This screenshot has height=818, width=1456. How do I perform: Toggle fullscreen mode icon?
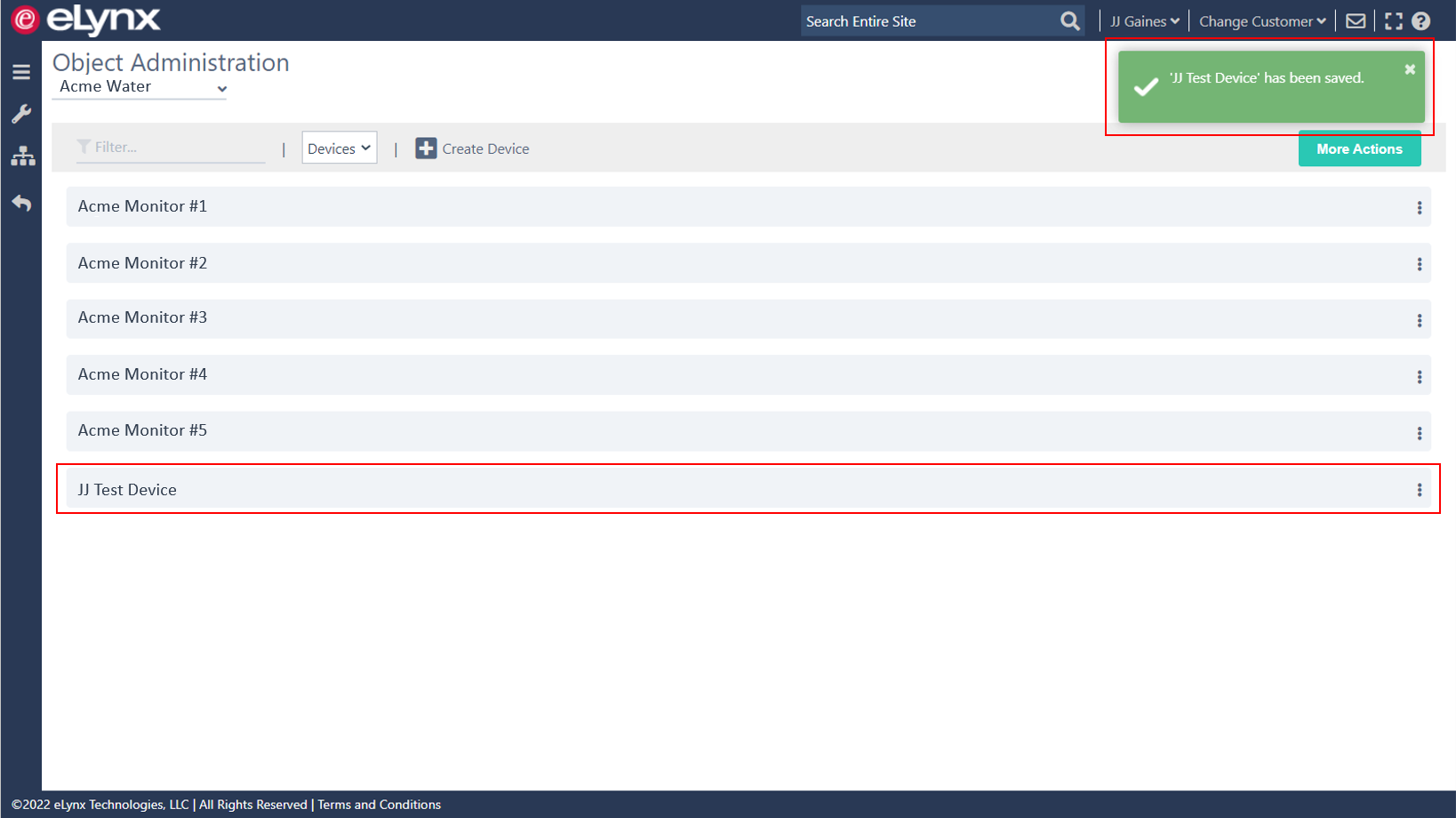coord(1393,21)
